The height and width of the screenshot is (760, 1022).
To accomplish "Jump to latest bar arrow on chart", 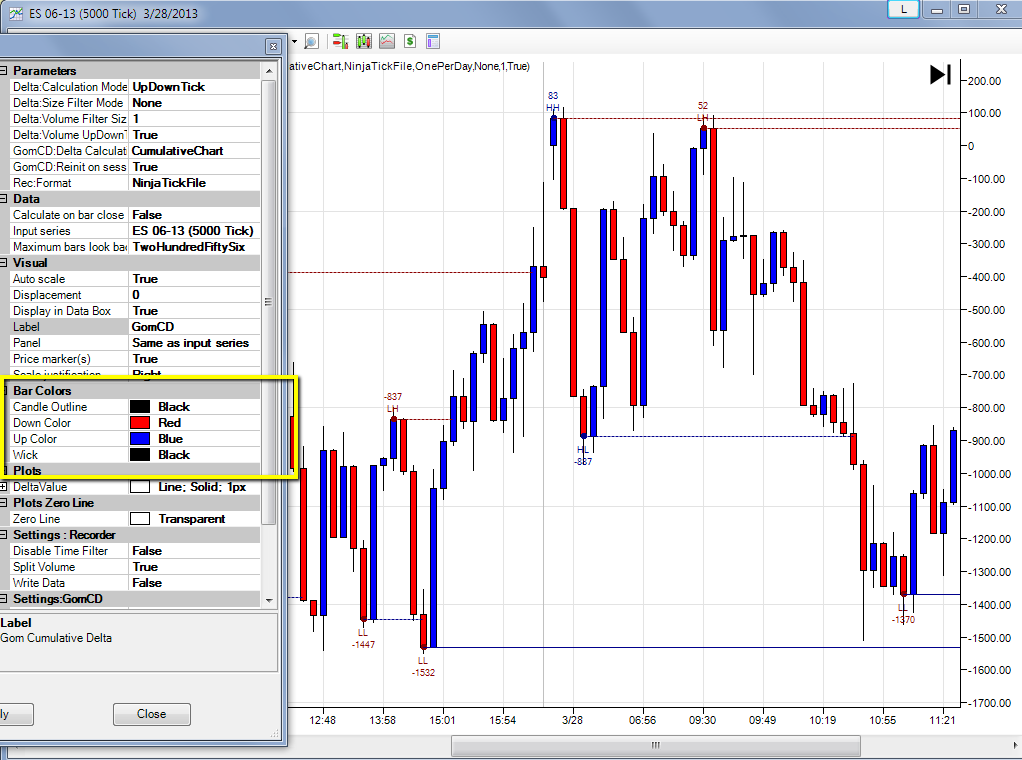I will 941,74.
